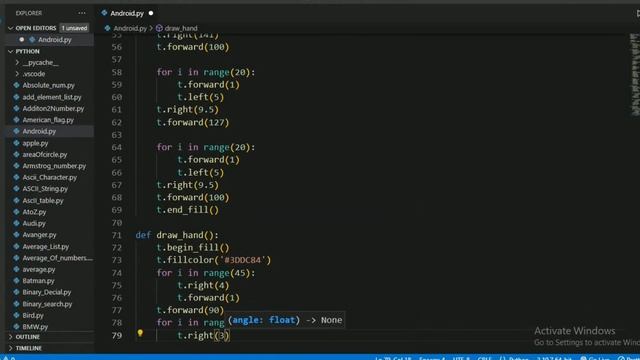This screenshot has width=640, height=360.
Task: Open Binary_Decial.py file
Action: [x=47, y=292]
